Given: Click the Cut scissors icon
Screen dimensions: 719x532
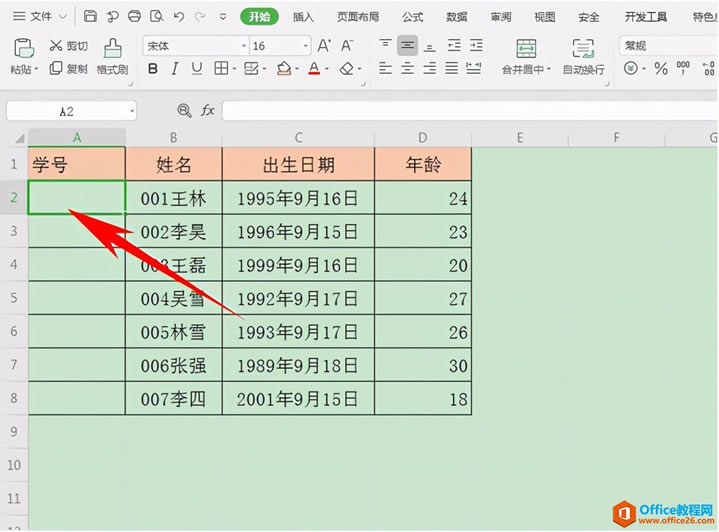Looking at the screenshot, I should (x=55, y=45).
